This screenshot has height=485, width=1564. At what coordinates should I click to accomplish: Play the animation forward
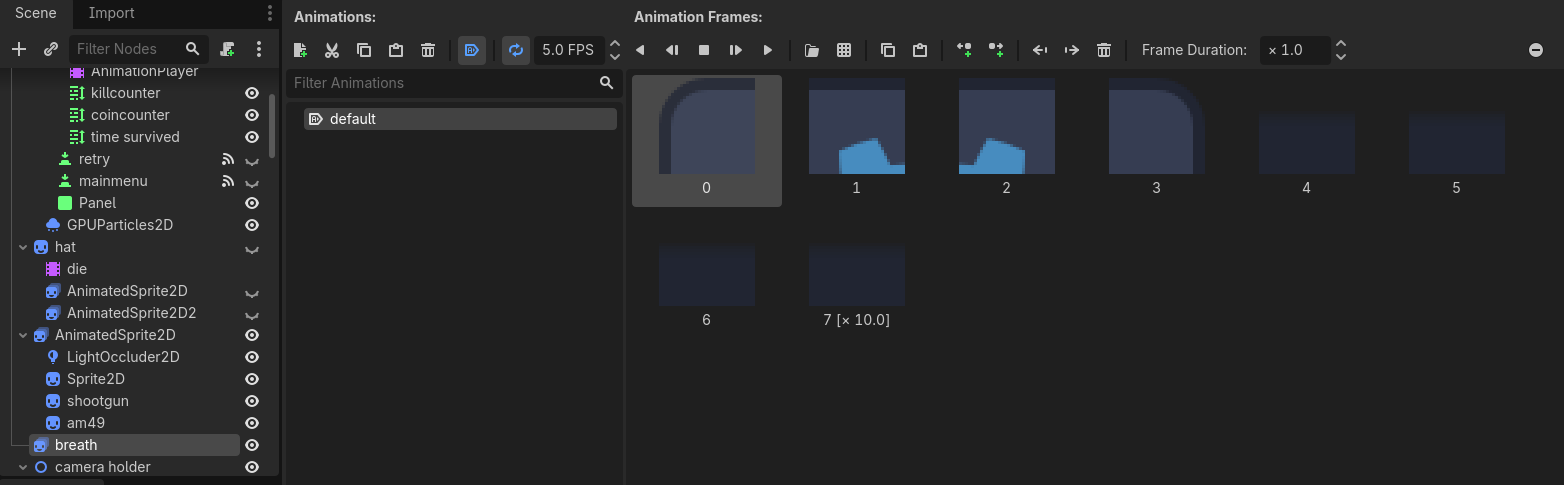point(768,50)
